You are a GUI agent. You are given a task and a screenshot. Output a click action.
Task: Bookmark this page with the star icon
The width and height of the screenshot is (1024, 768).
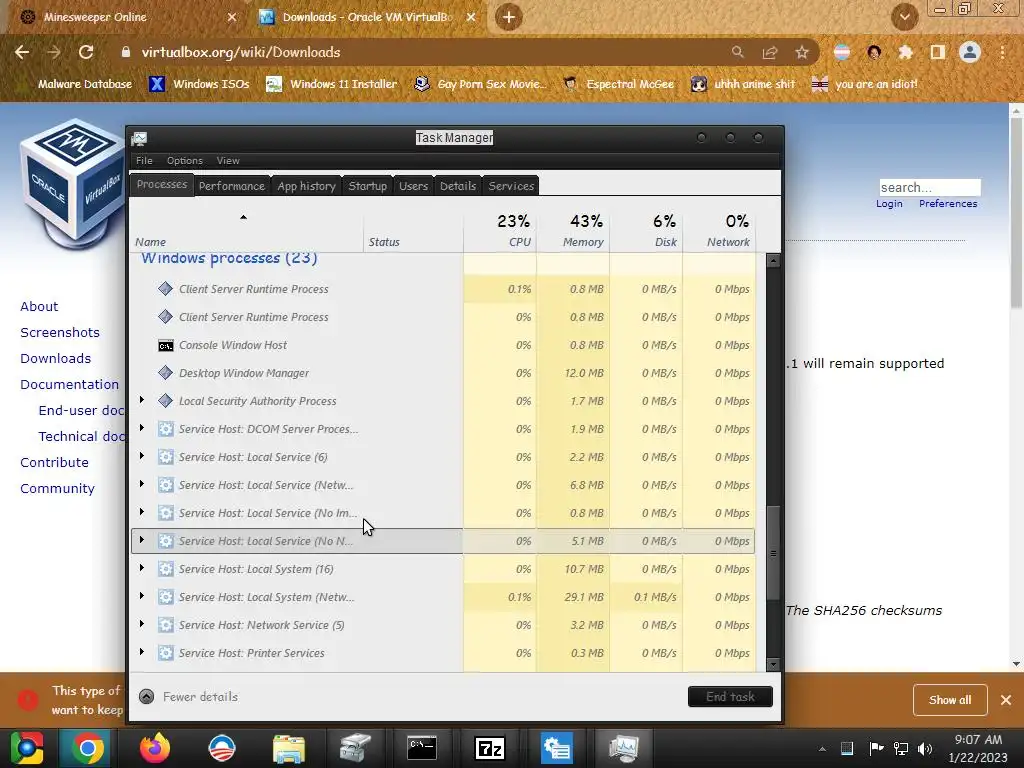802,52
